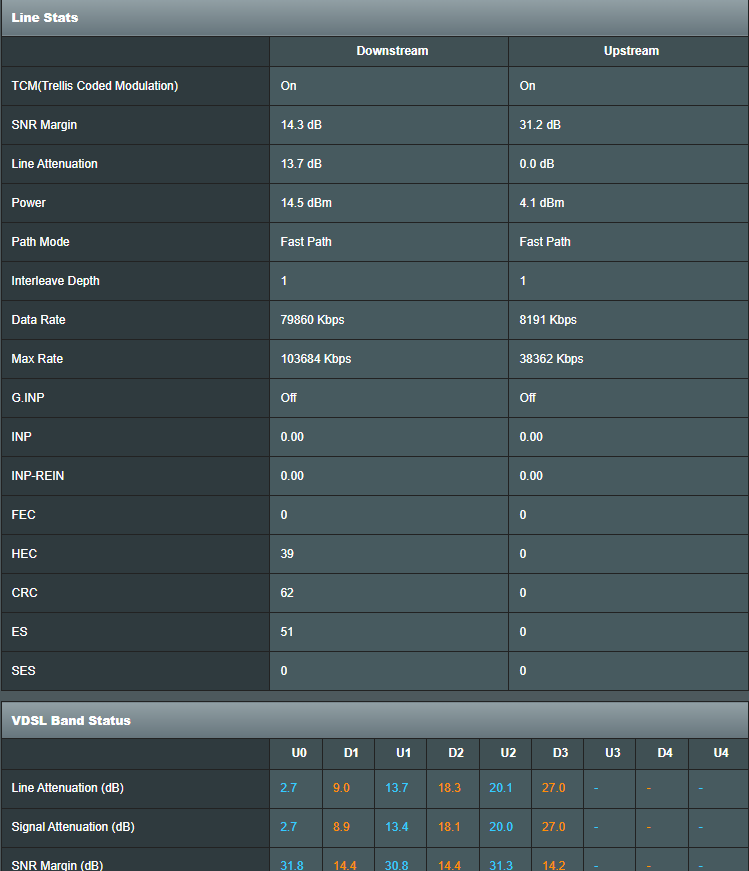
Task: Click the Line Stats section header
Action: 45,18
